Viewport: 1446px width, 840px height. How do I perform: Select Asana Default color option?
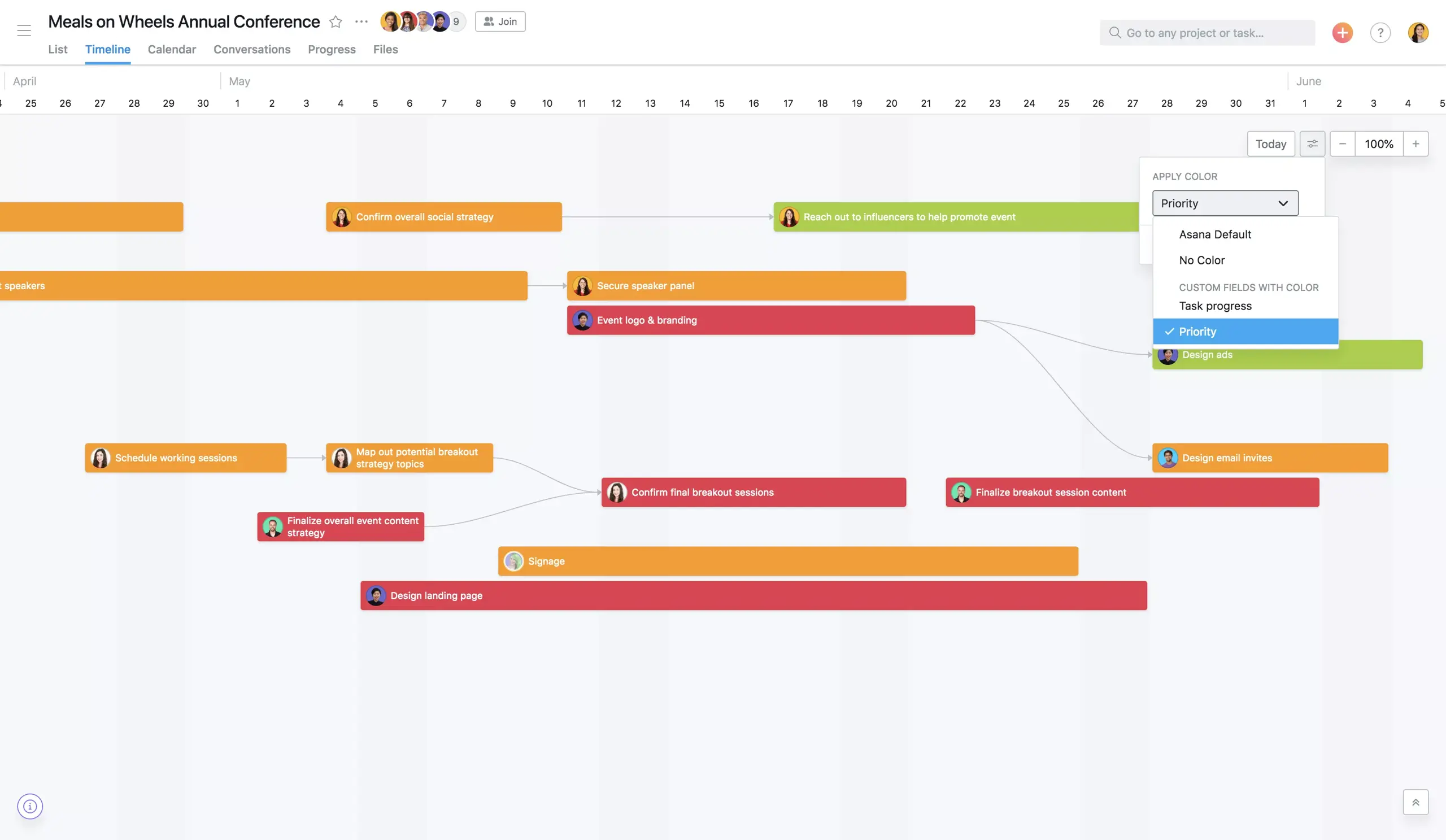1215,234
